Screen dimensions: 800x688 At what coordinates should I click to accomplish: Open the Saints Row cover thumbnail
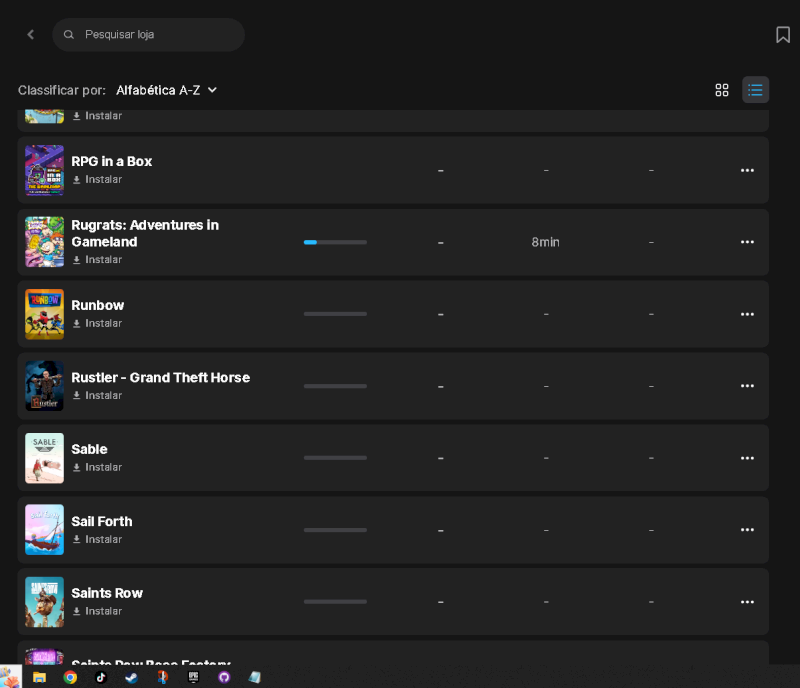click(x=44, y=602)
